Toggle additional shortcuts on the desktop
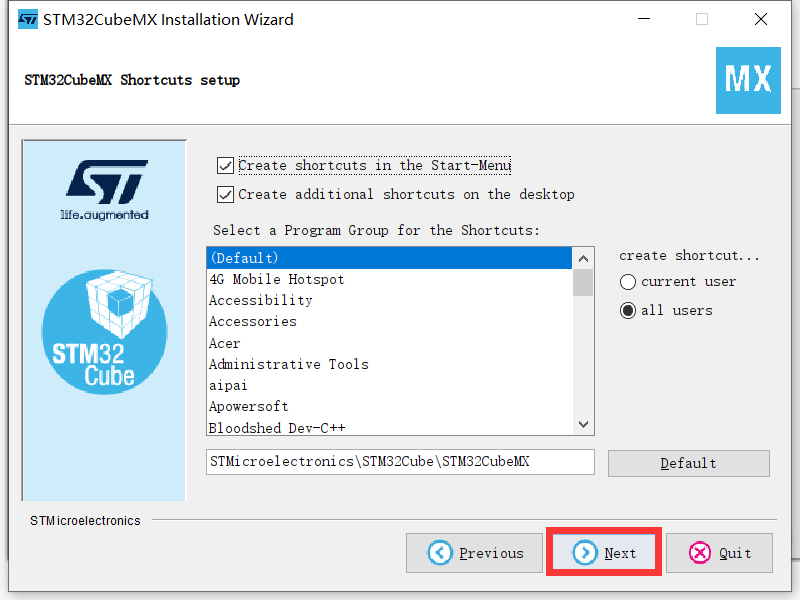This screenshot has width=800, height=600. 226,194
